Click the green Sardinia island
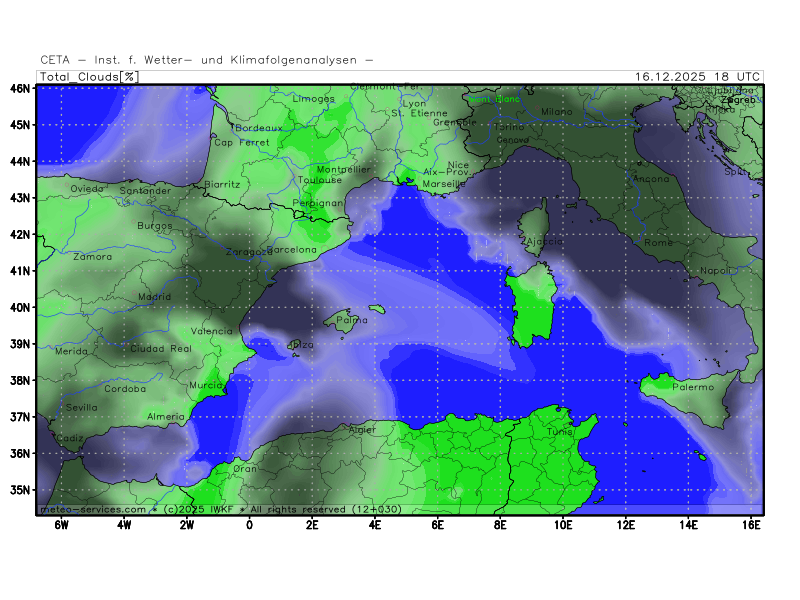The height and width of the screenshot is (600, 800). 527,305
